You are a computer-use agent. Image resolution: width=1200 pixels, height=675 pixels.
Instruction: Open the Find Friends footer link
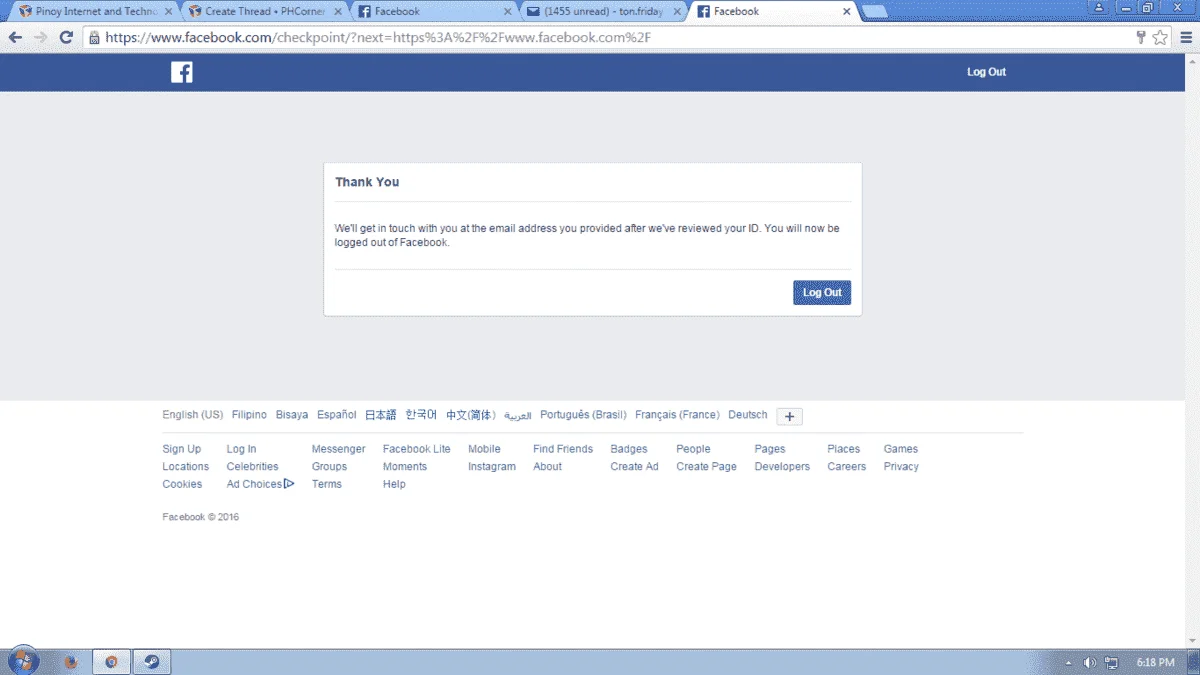(563, 449)
